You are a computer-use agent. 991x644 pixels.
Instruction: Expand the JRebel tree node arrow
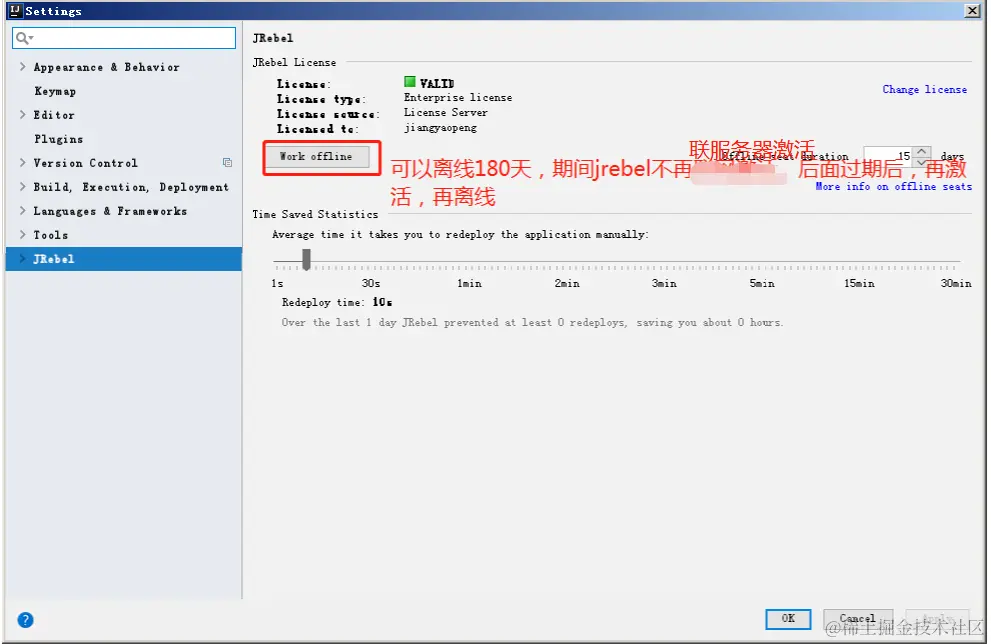coord(23,258)
